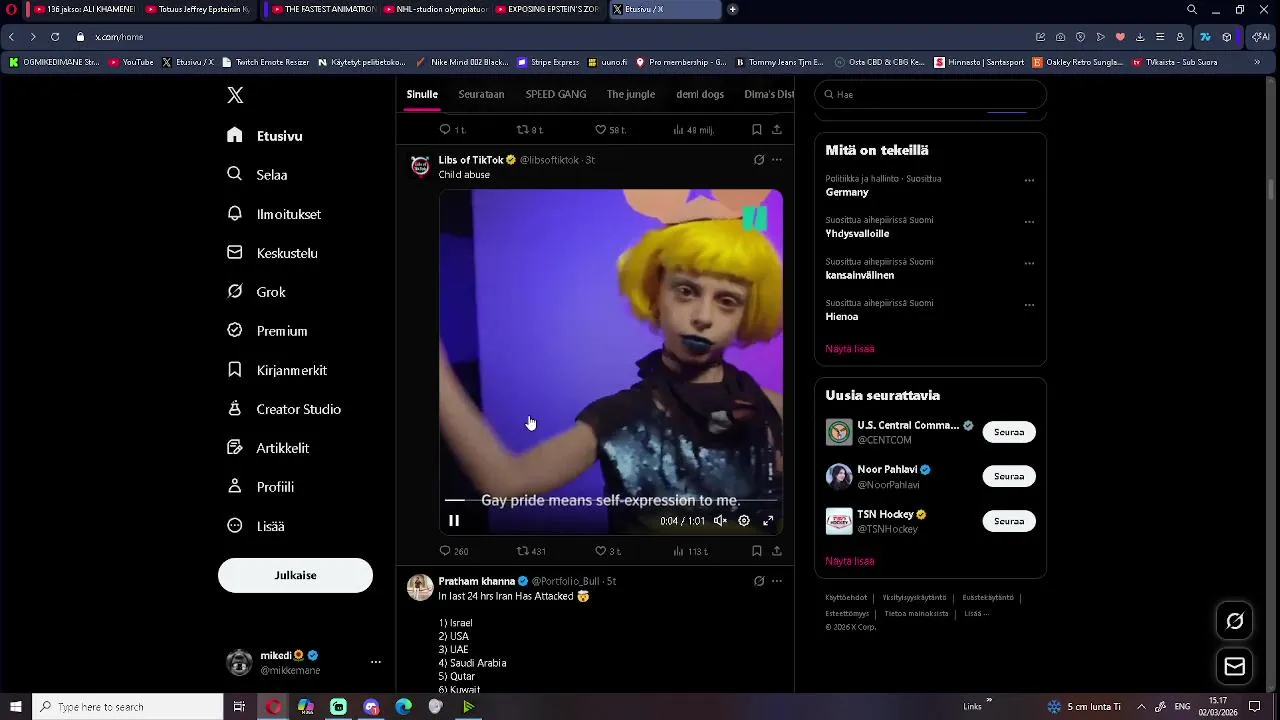Open Profiili page

click(x=260, y=487)
